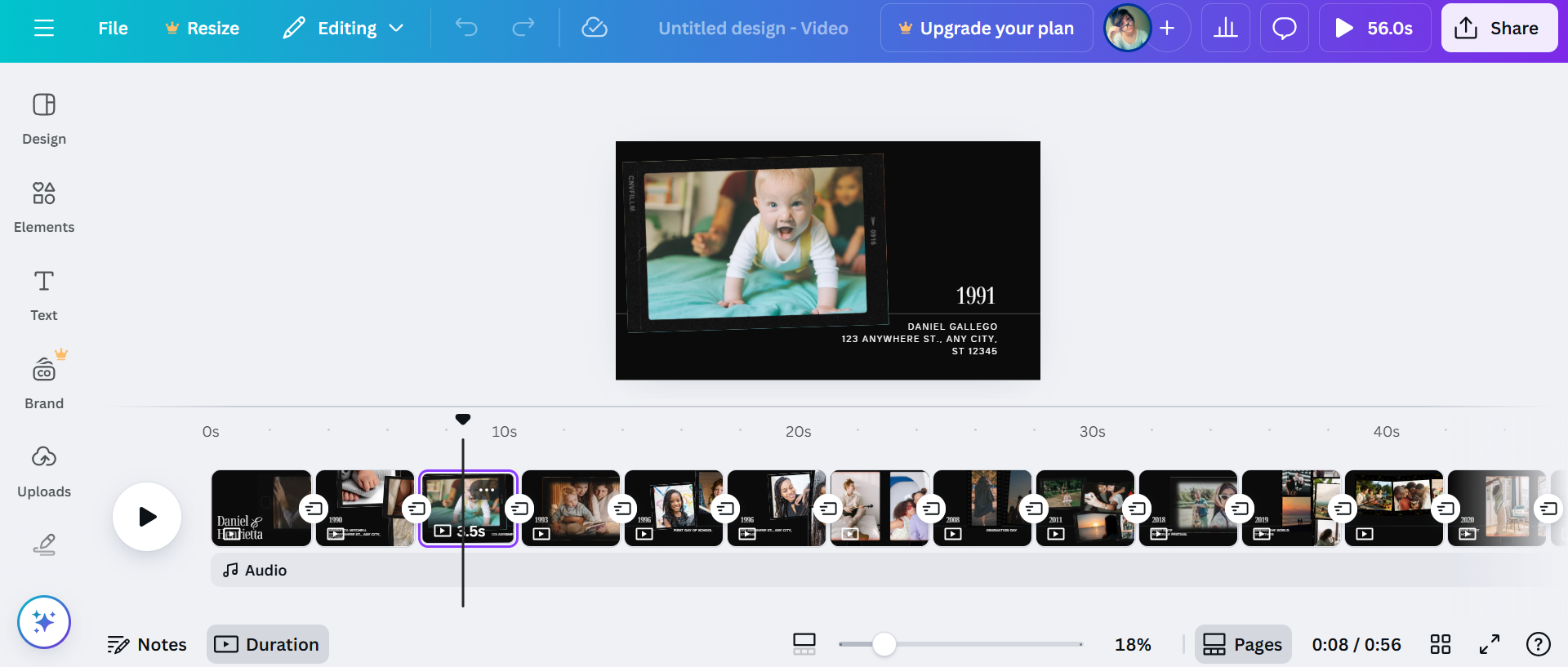Image resolution: width=1568 pixels, height=667 pixels.
Task: Click the Audio track row
Action: (882, 570)
